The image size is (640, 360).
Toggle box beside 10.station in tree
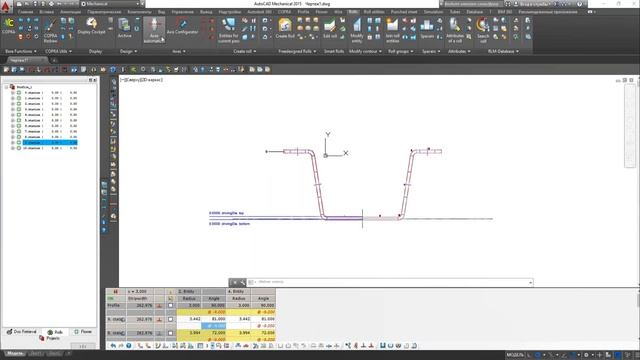pyautogui.click(x=19, y=148)
